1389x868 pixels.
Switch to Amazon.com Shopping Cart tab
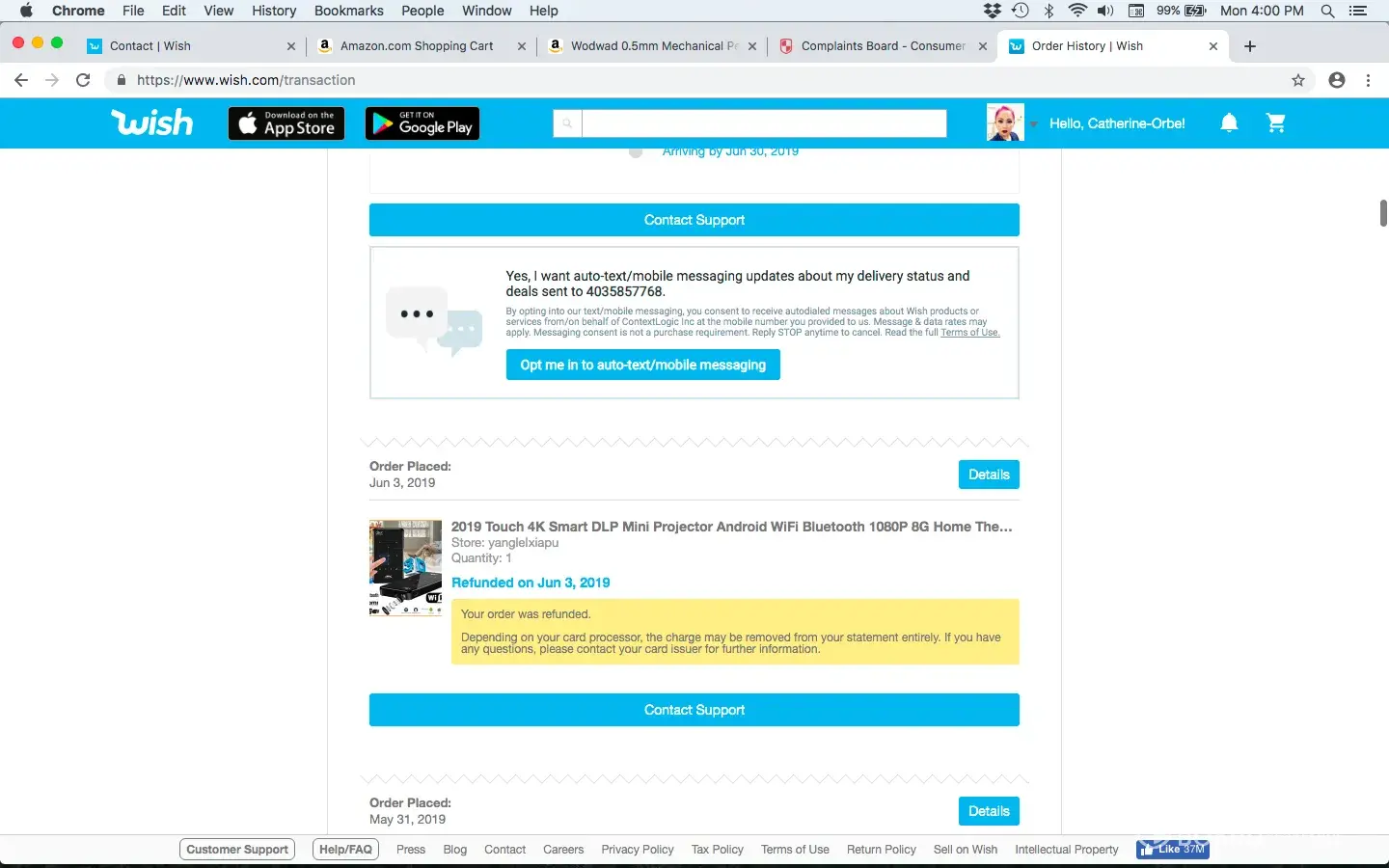(416, 45)
